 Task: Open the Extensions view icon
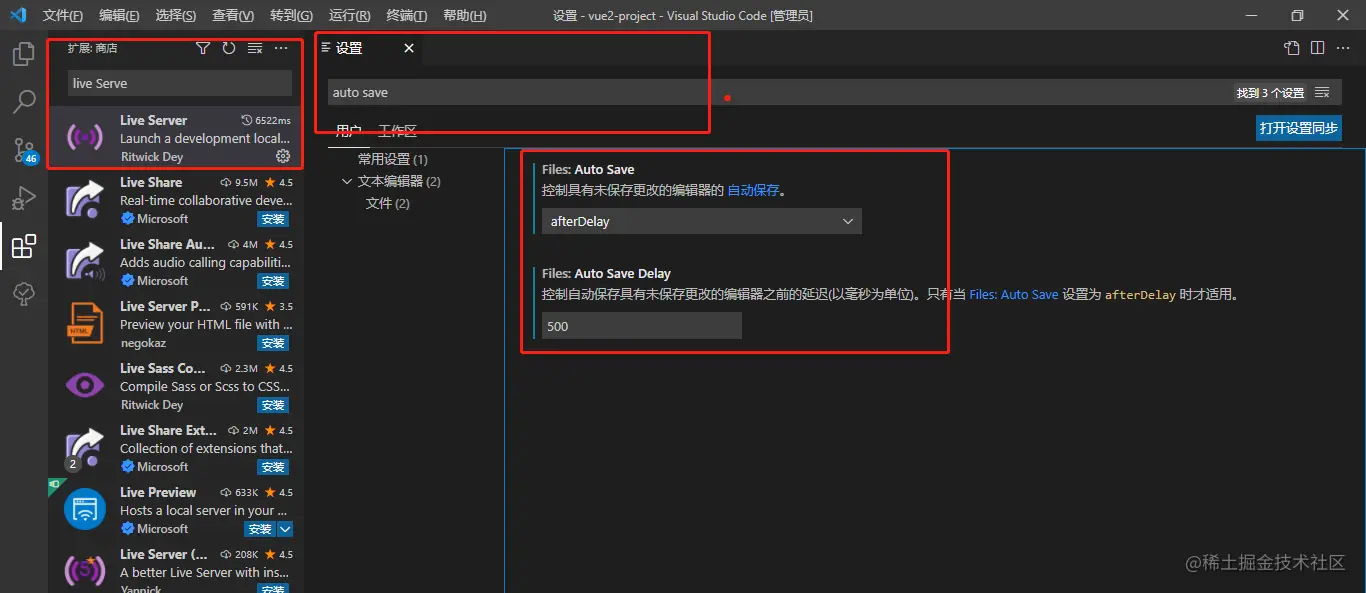click(24, 246)
